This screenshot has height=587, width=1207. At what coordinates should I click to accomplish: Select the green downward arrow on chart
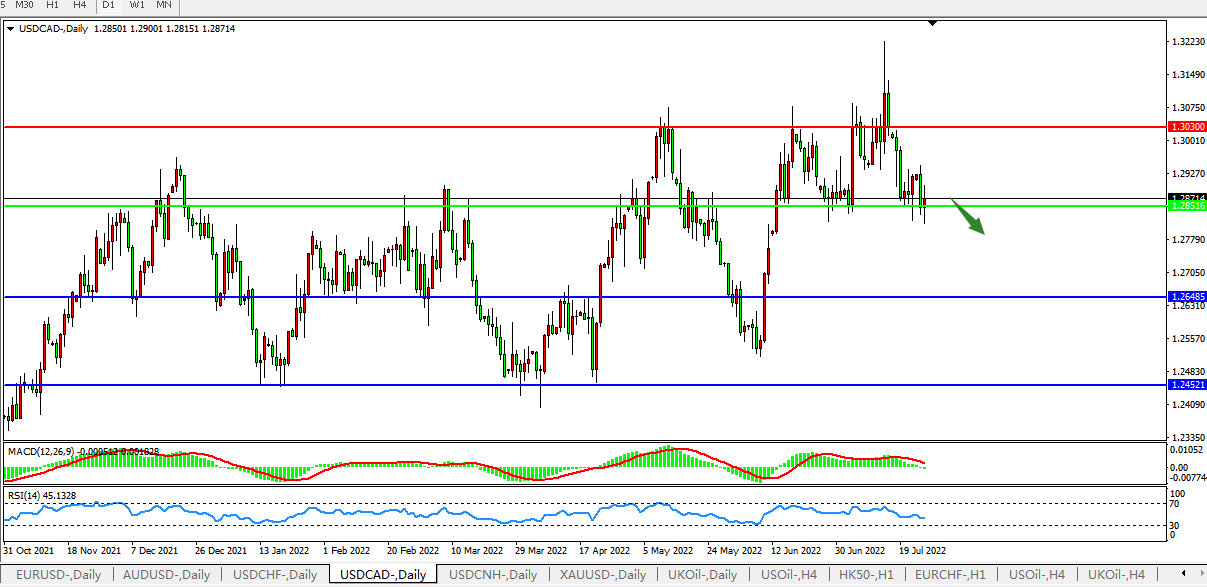click(x=968, y=216)
